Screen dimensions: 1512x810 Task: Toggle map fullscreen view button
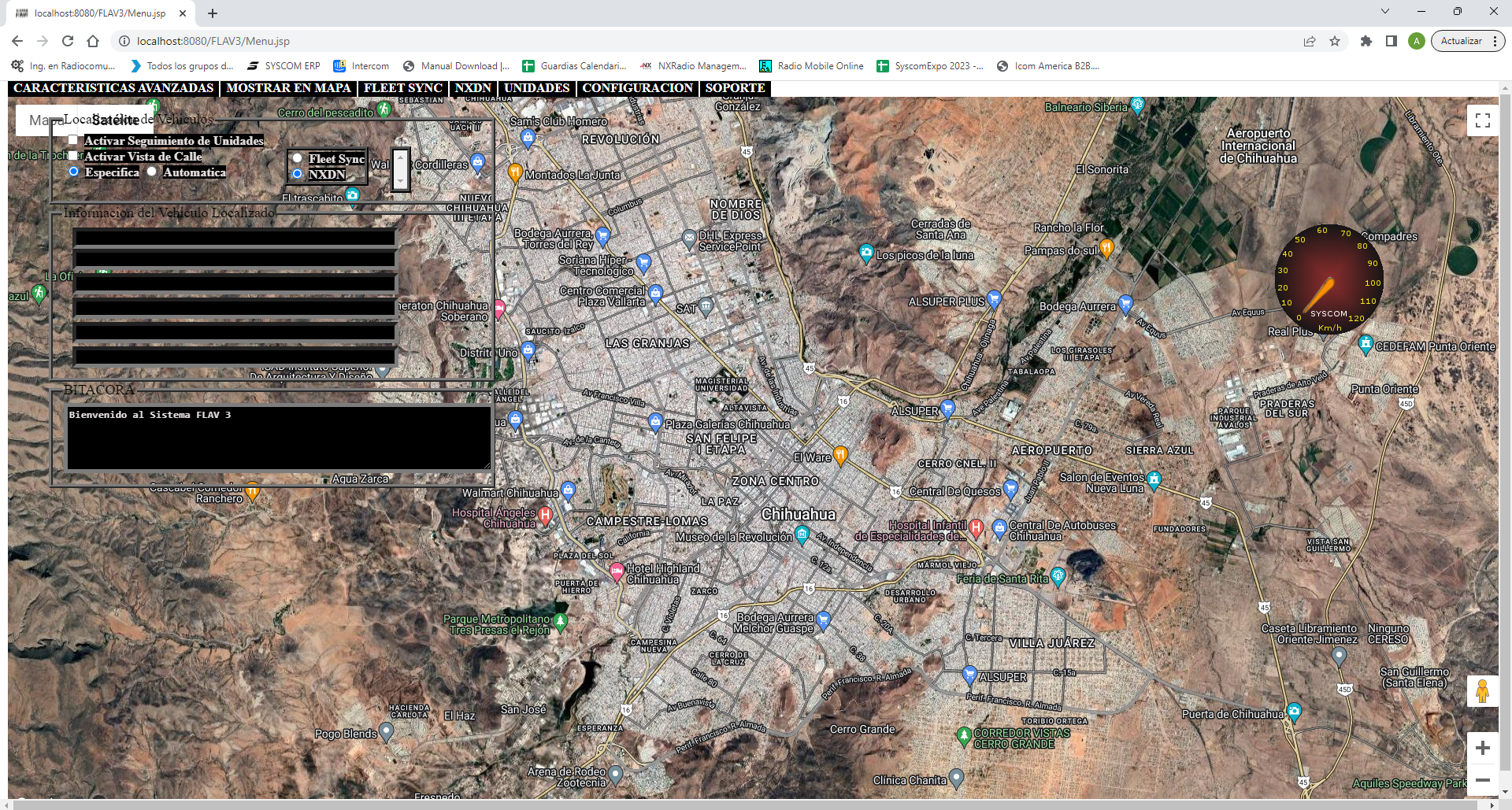click(x=1482, y=120)
